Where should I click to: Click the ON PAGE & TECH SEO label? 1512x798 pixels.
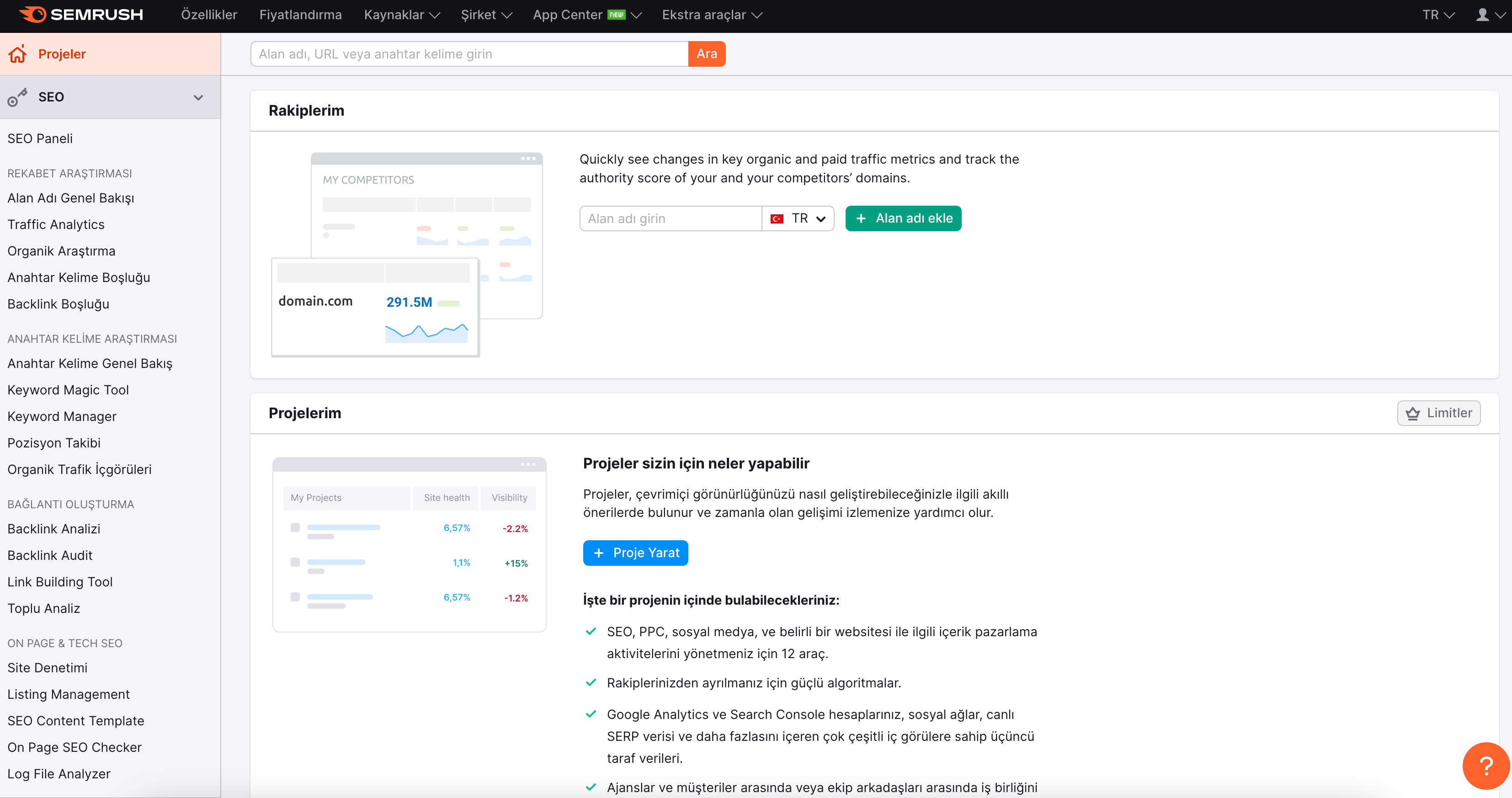(64, 643)
